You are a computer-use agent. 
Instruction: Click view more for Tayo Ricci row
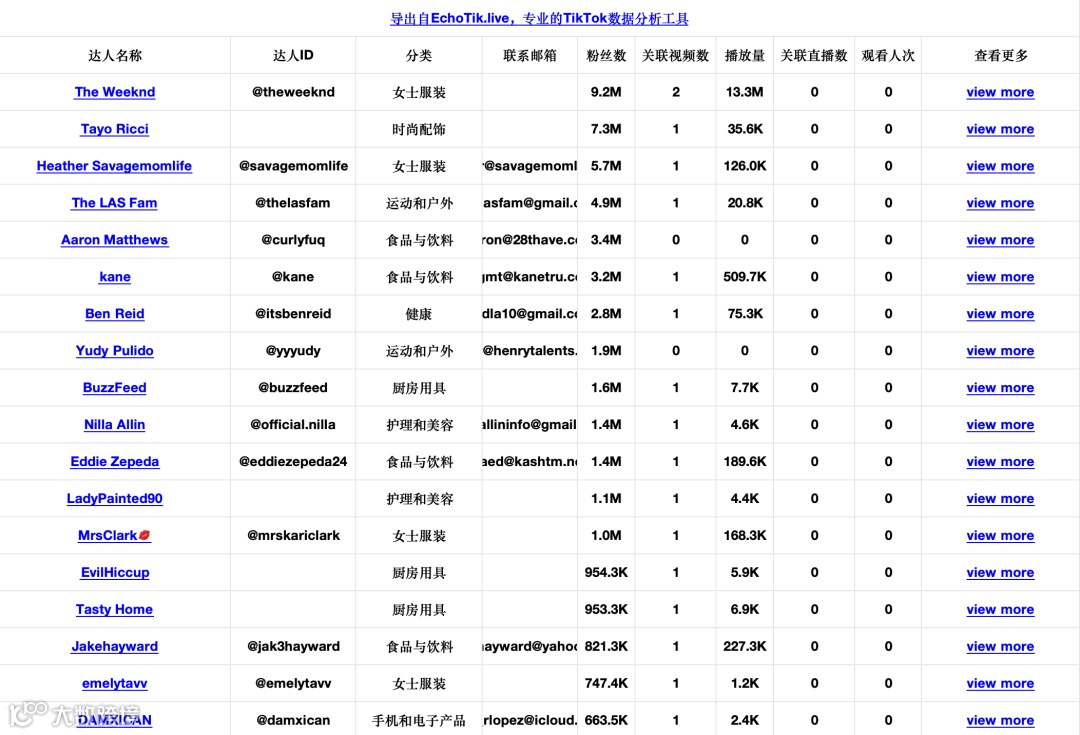[1000, 129]
